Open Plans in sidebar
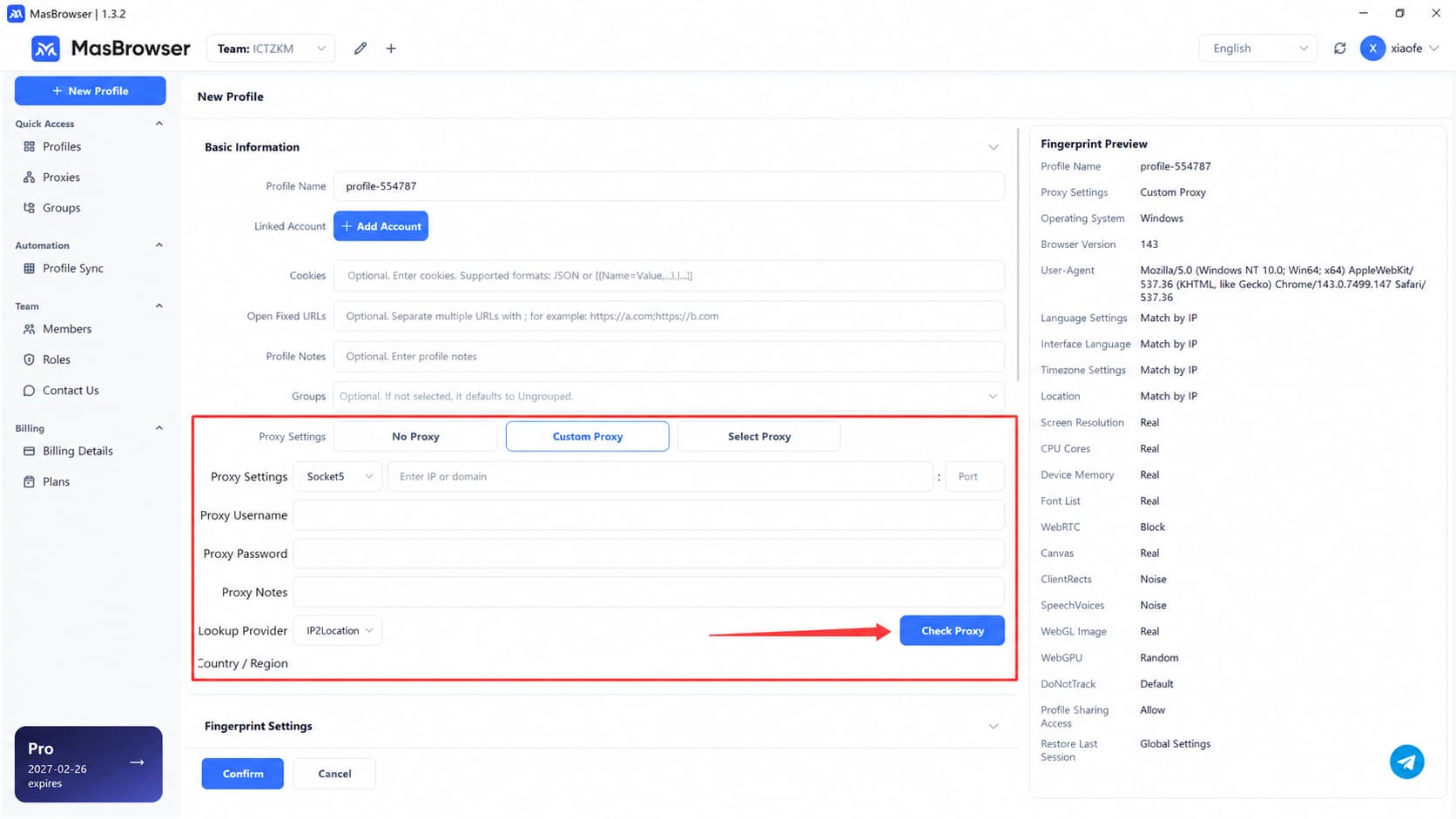The width and height of the screenshot is (1456, 819). pyautogui.click(x=56, y=481)
